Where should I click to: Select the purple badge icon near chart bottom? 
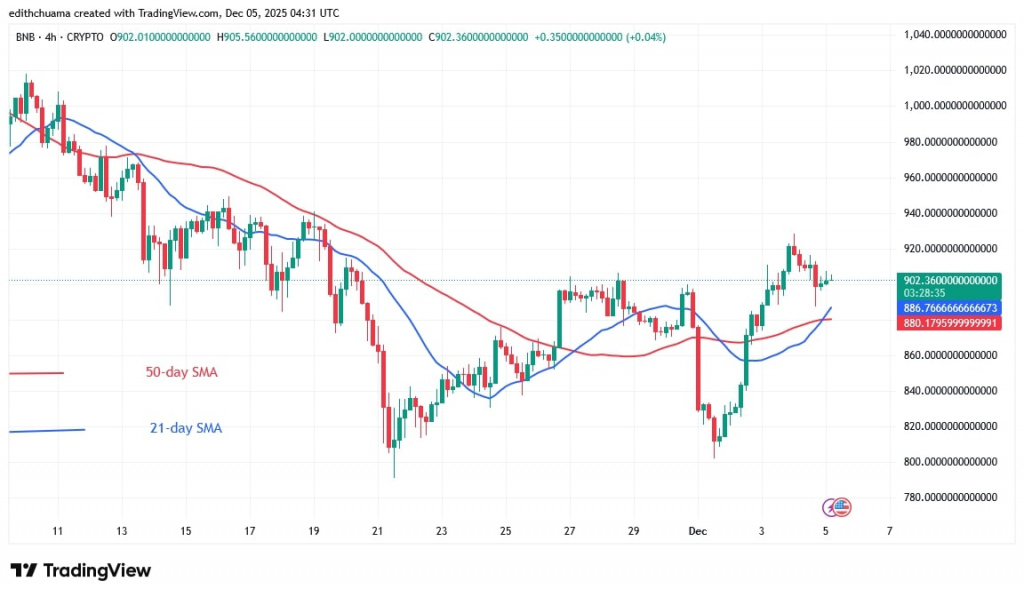827,507
